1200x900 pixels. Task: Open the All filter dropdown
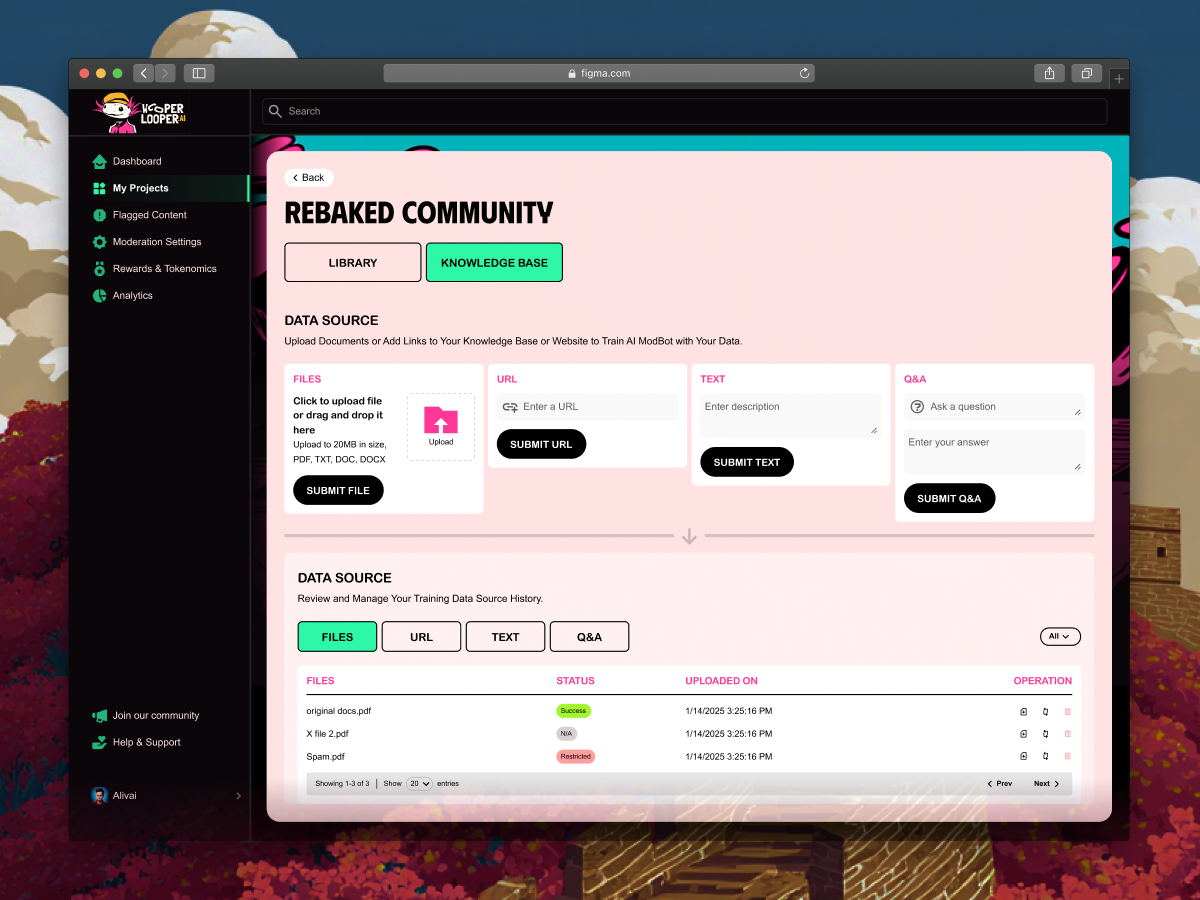pos(1060,636)
